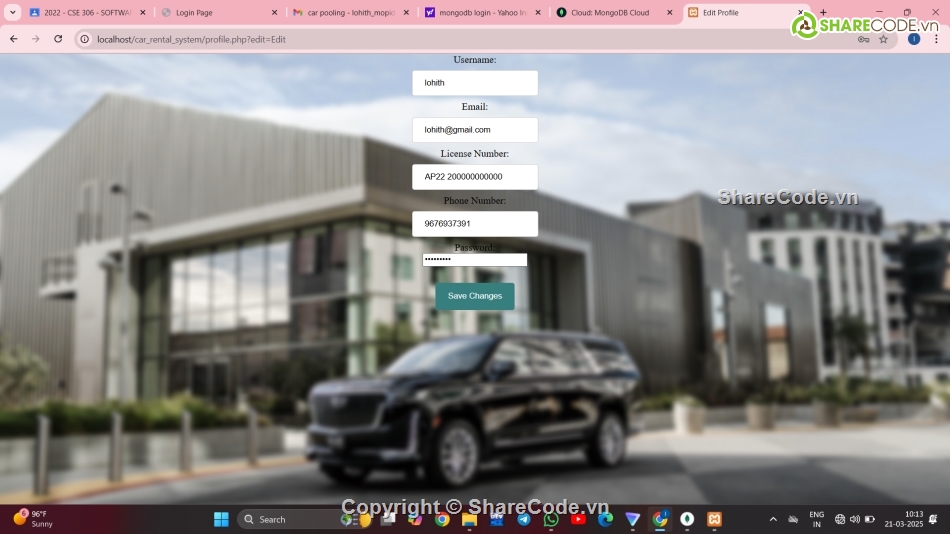
Task: Open Telegram from the taskbar
Action: click(x=524, y=519)
